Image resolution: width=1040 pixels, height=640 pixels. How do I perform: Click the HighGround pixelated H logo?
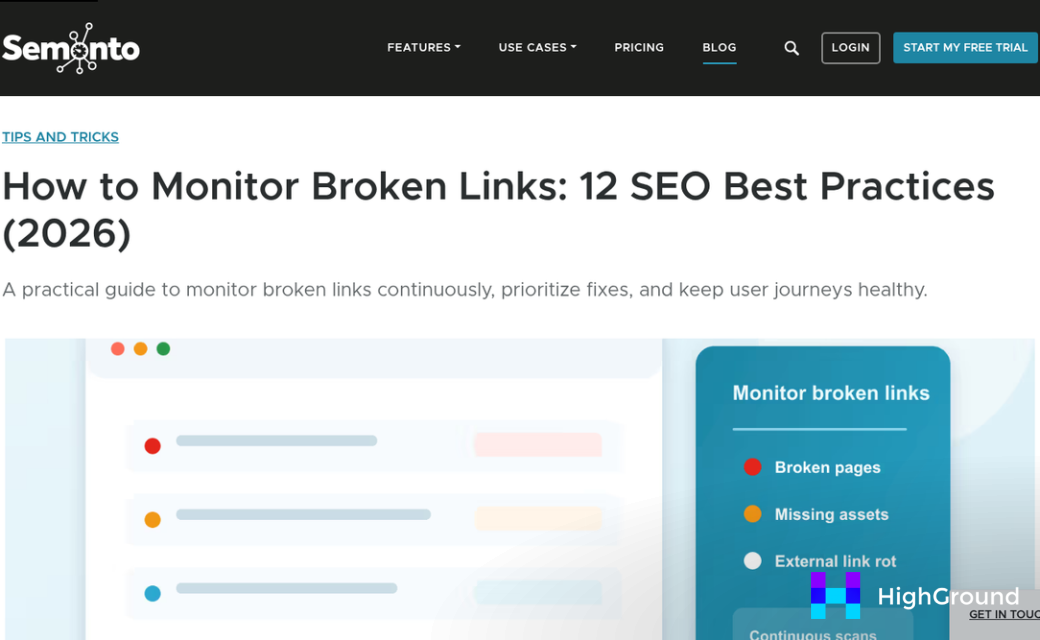click(x=835, y=596)
